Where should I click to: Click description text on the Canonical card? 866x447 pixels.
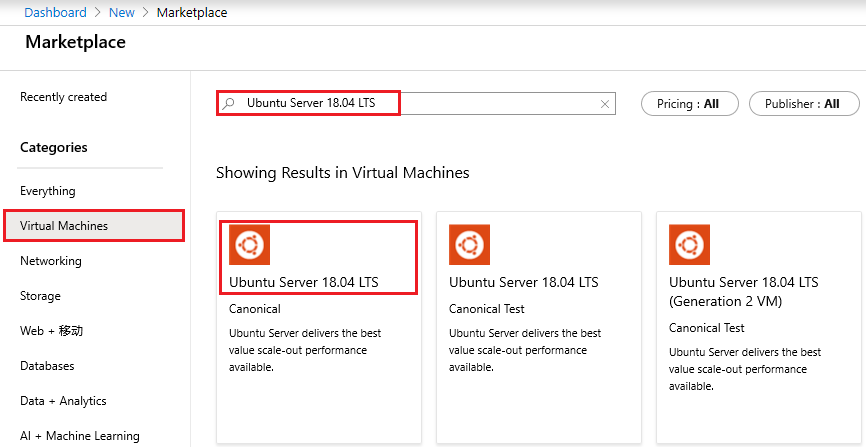pos(305,350)
